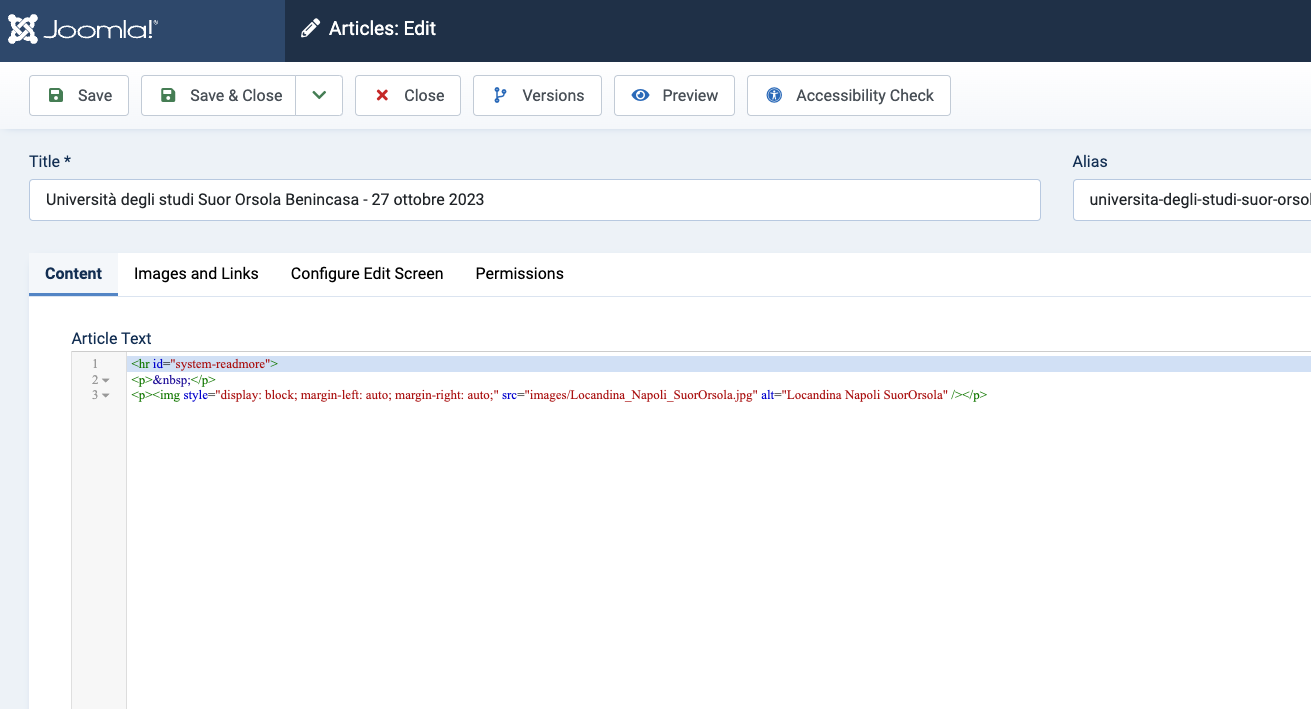Click the floppy disk icon on Save & Close

[x=168, y=95]
